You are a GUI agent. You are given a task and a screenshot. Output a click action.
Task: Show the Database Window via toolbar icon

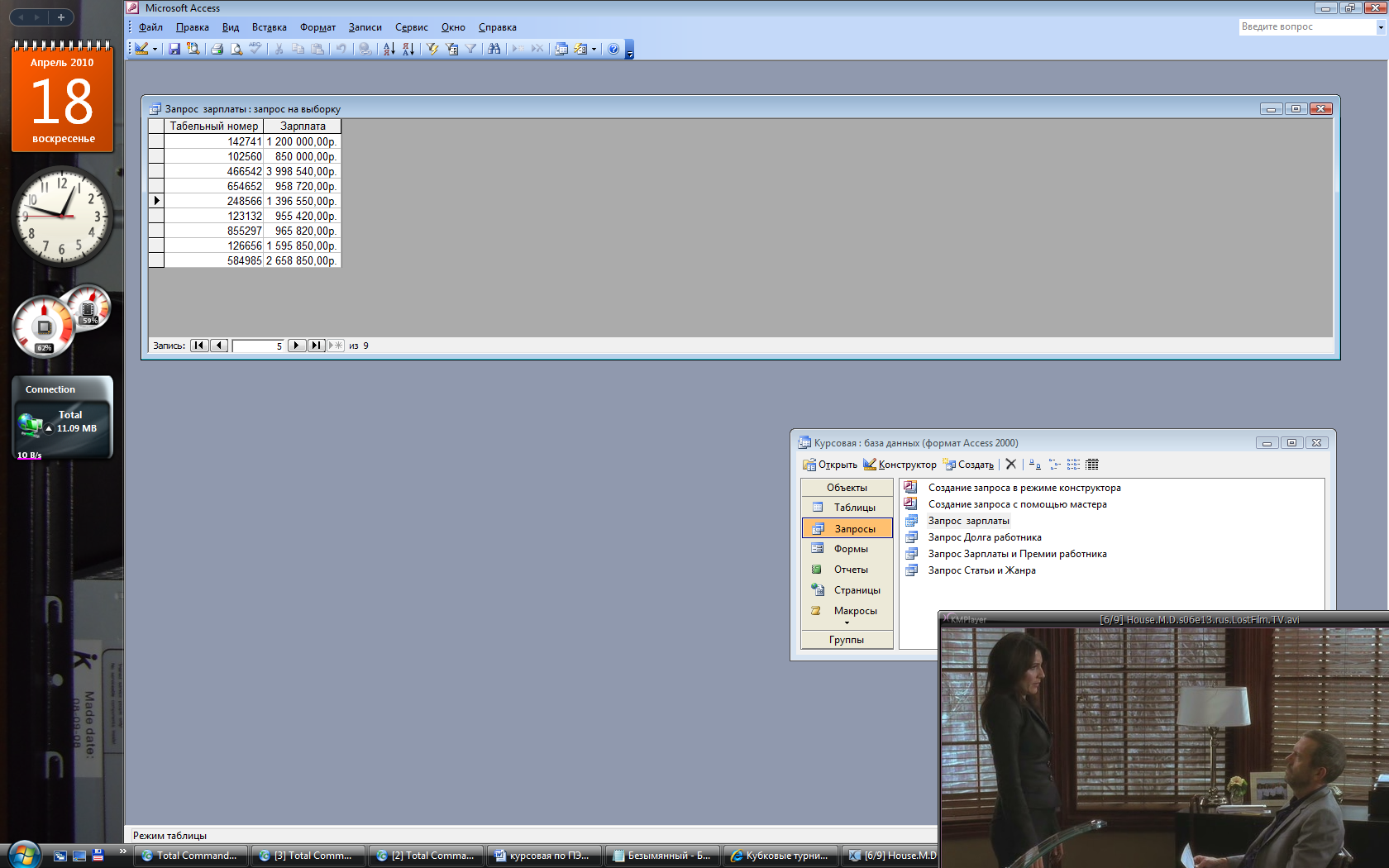(561, 49)
